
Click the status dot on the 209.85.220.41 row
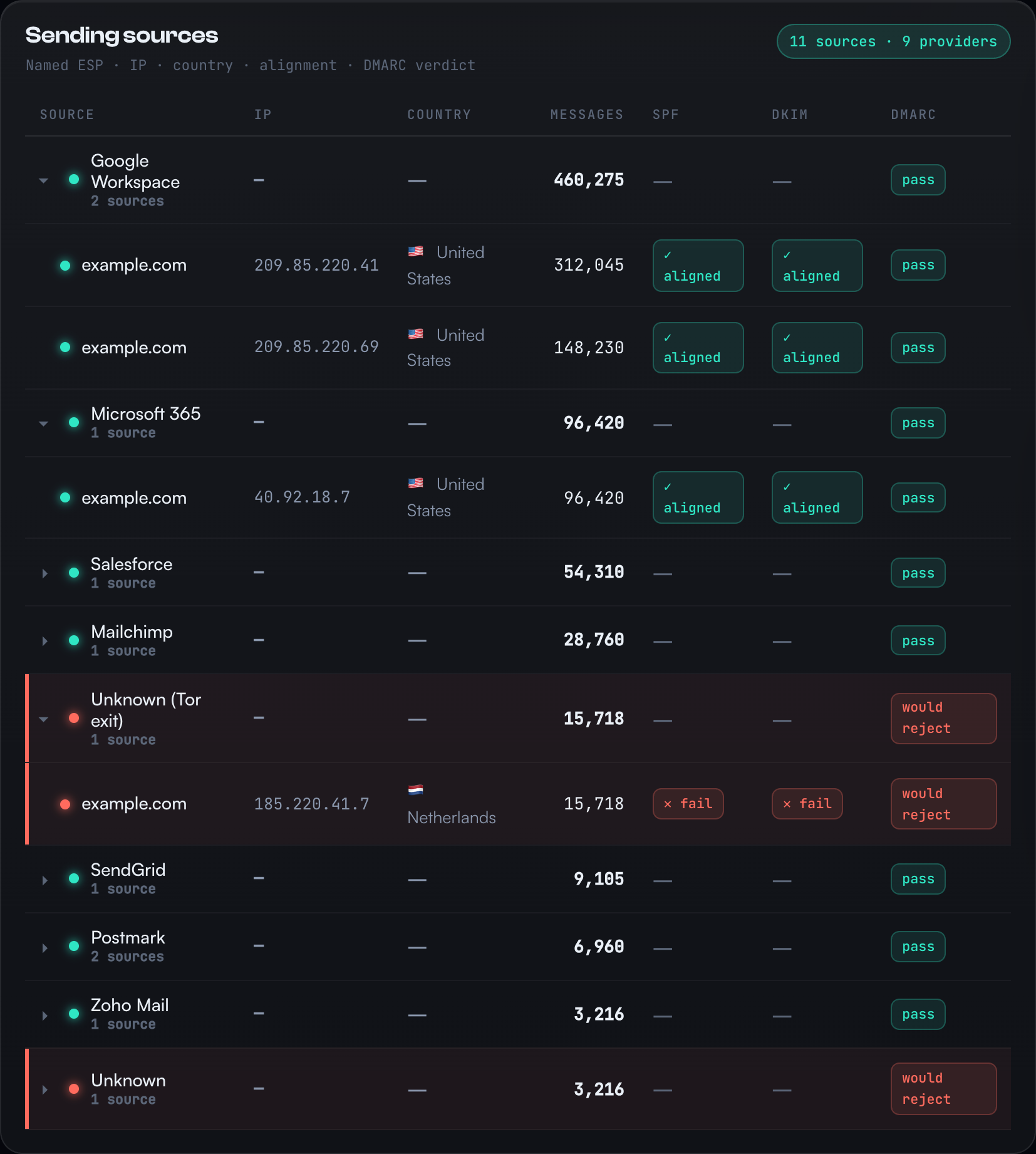pos(65,266)
